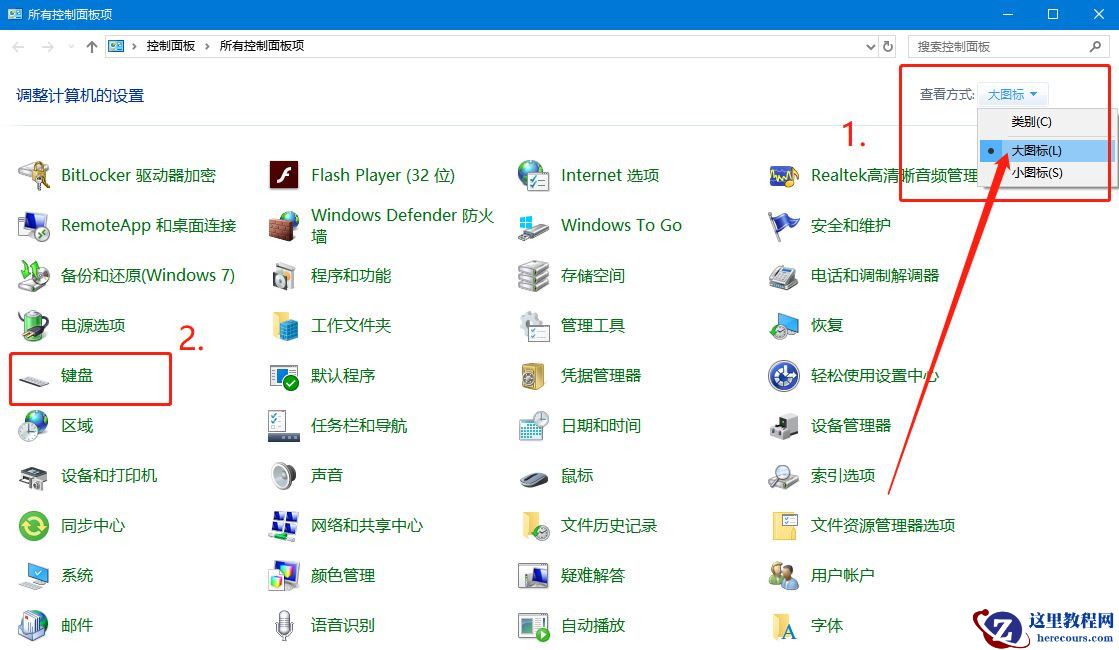Select the 小图标(S) view option
The image size is (1119, 650).
(1039, 172)
